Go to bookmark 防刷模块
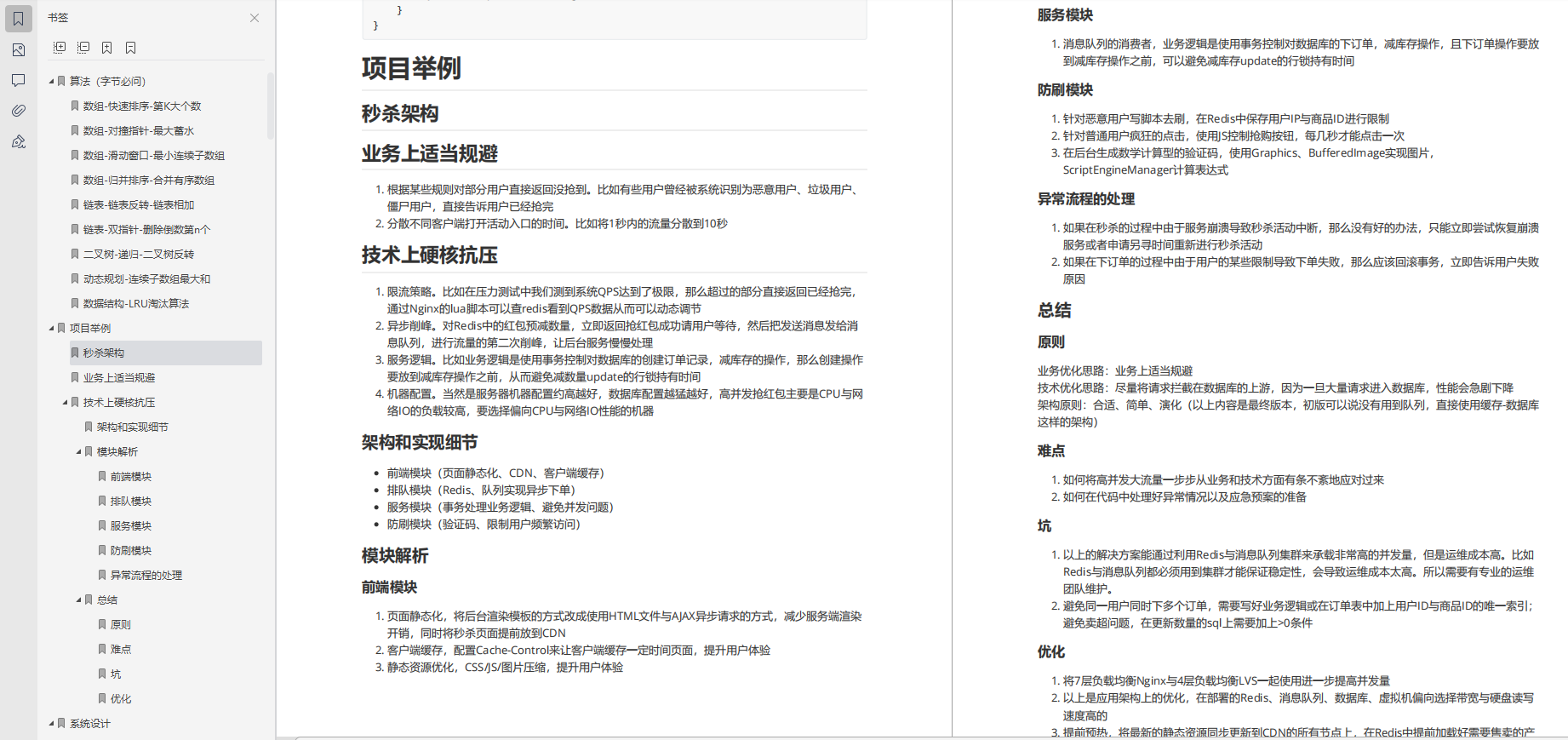 pyautogui.click(x=131, y=551)
